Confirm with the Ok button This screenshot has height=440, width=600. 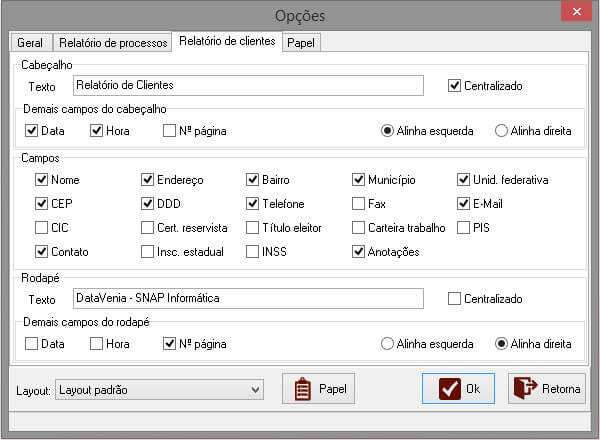point(458,388)
